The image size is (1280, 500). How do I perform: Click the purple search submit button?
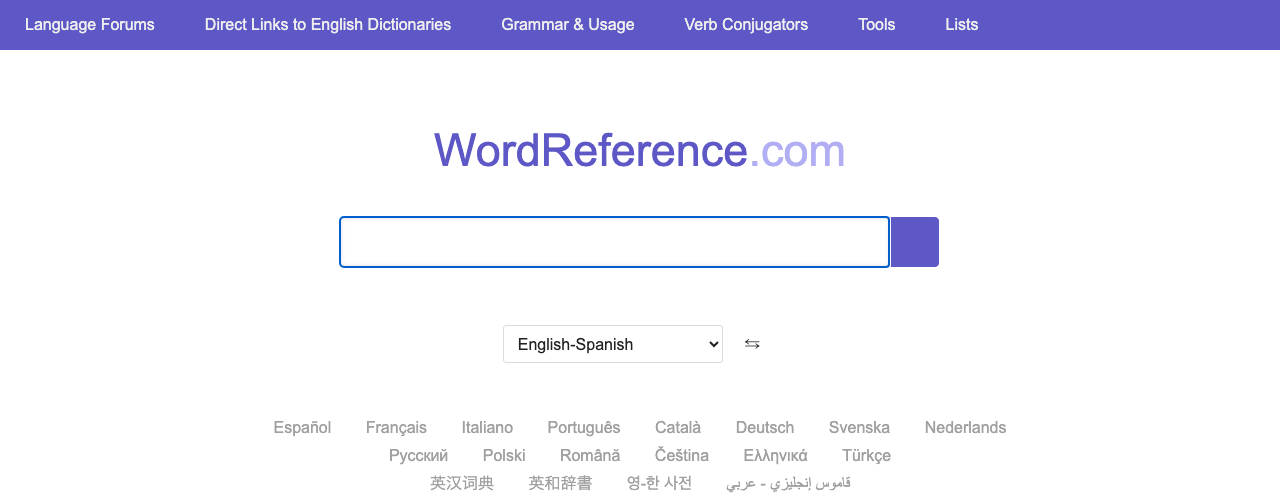click(914, 242)
